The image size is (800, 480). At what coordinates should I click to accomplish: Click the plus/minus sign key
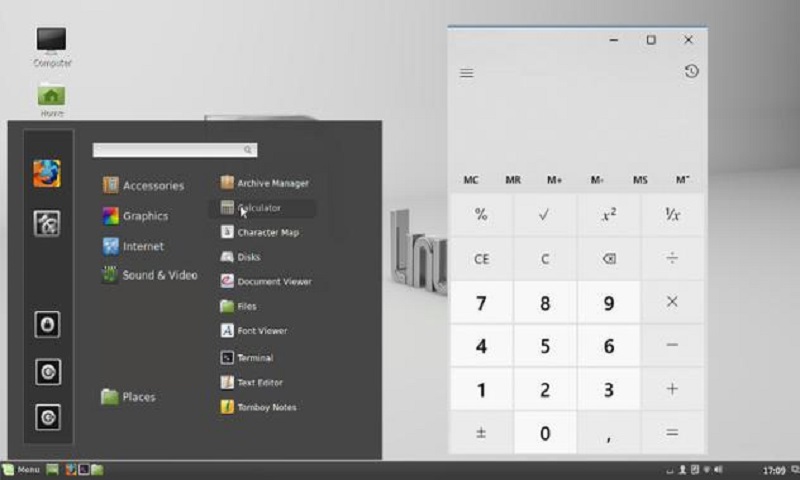[x=481, y=433]
